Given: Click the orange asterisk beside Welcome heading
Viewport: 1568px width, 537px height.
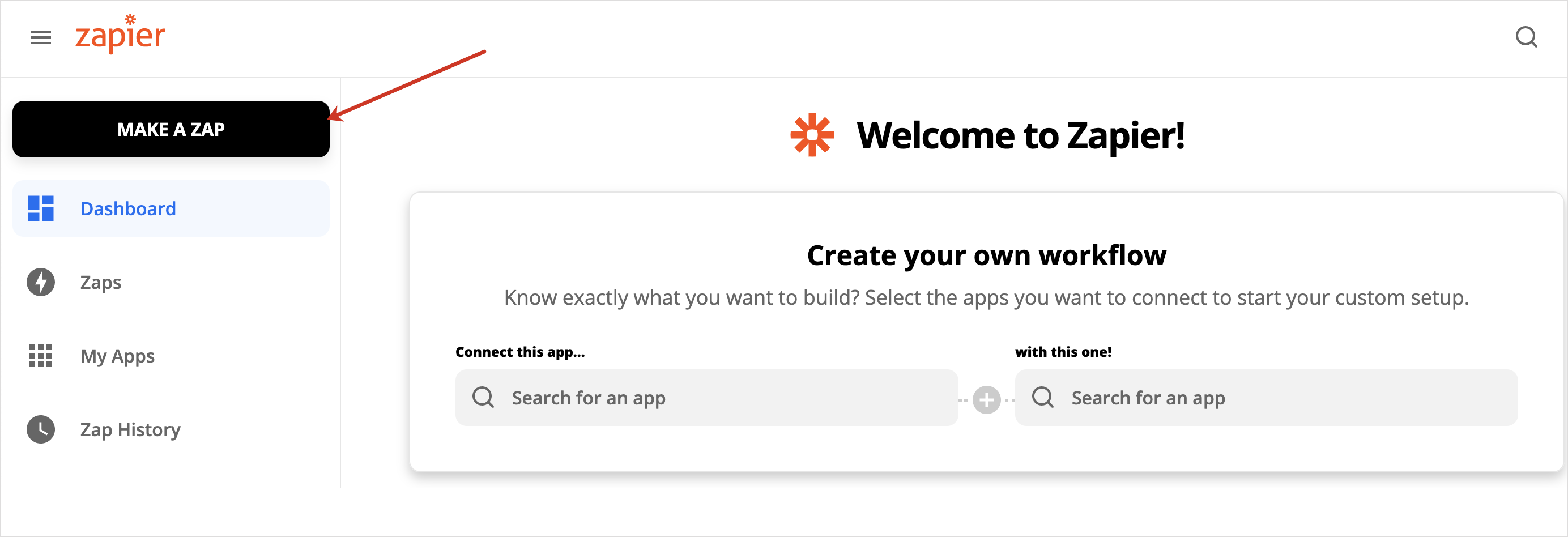Looking at the screenshot, I should tap(811, 135).
